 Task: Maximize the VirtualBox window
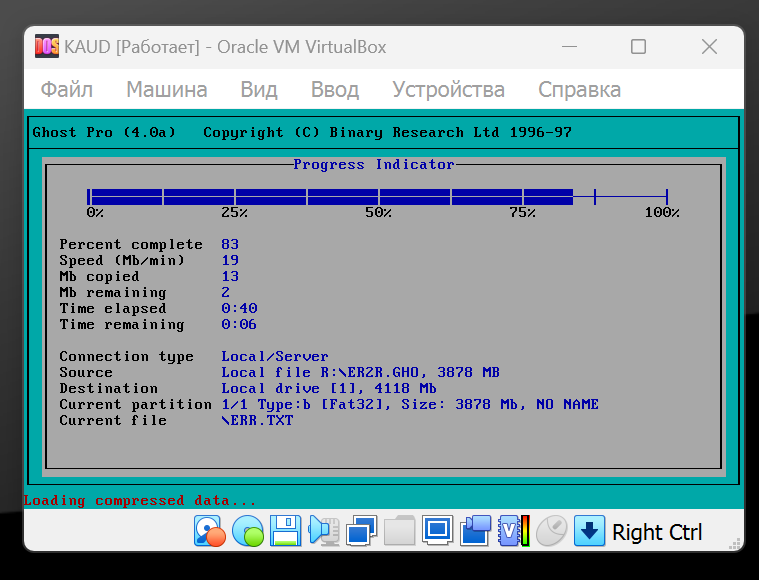pyautogui.click(x=638, y=47)
